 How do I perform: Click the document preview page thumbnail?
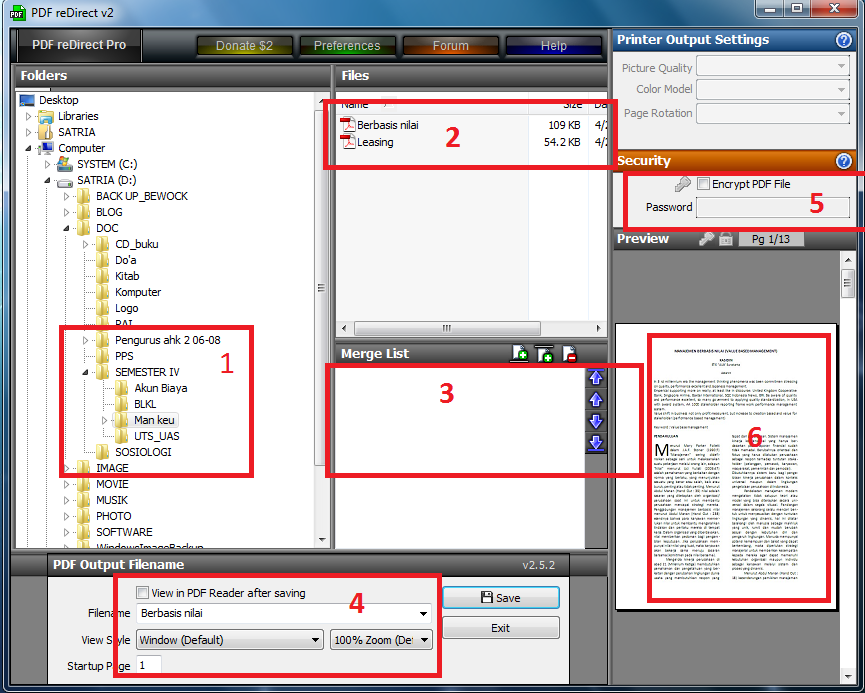click(727, 466)
